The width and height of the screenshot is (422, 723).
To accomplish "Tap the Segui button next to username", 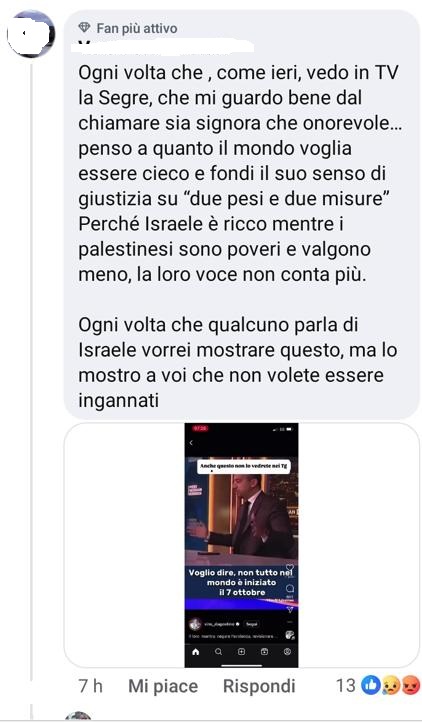I will point(251,624).
